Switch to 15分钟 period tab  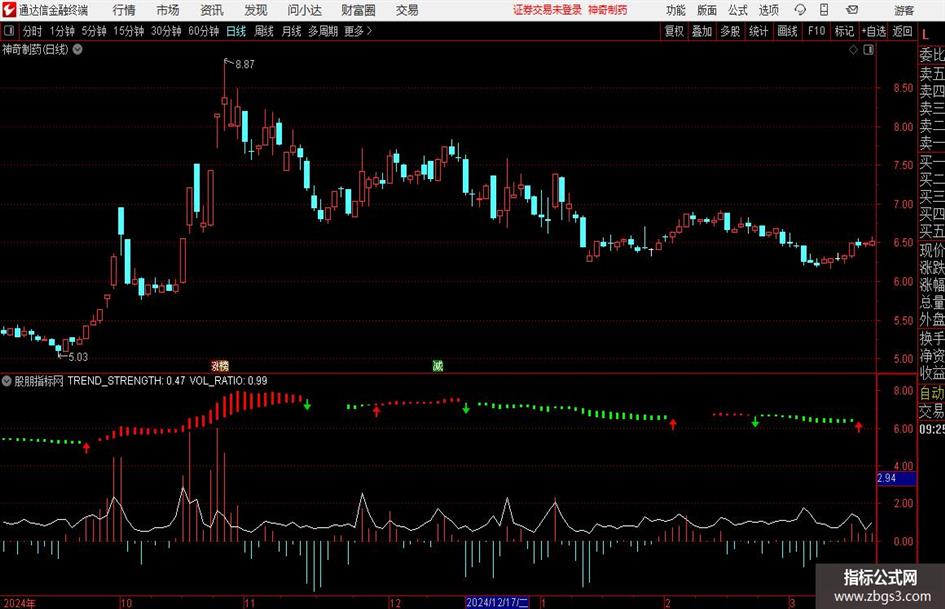click(x=129, y=31)
